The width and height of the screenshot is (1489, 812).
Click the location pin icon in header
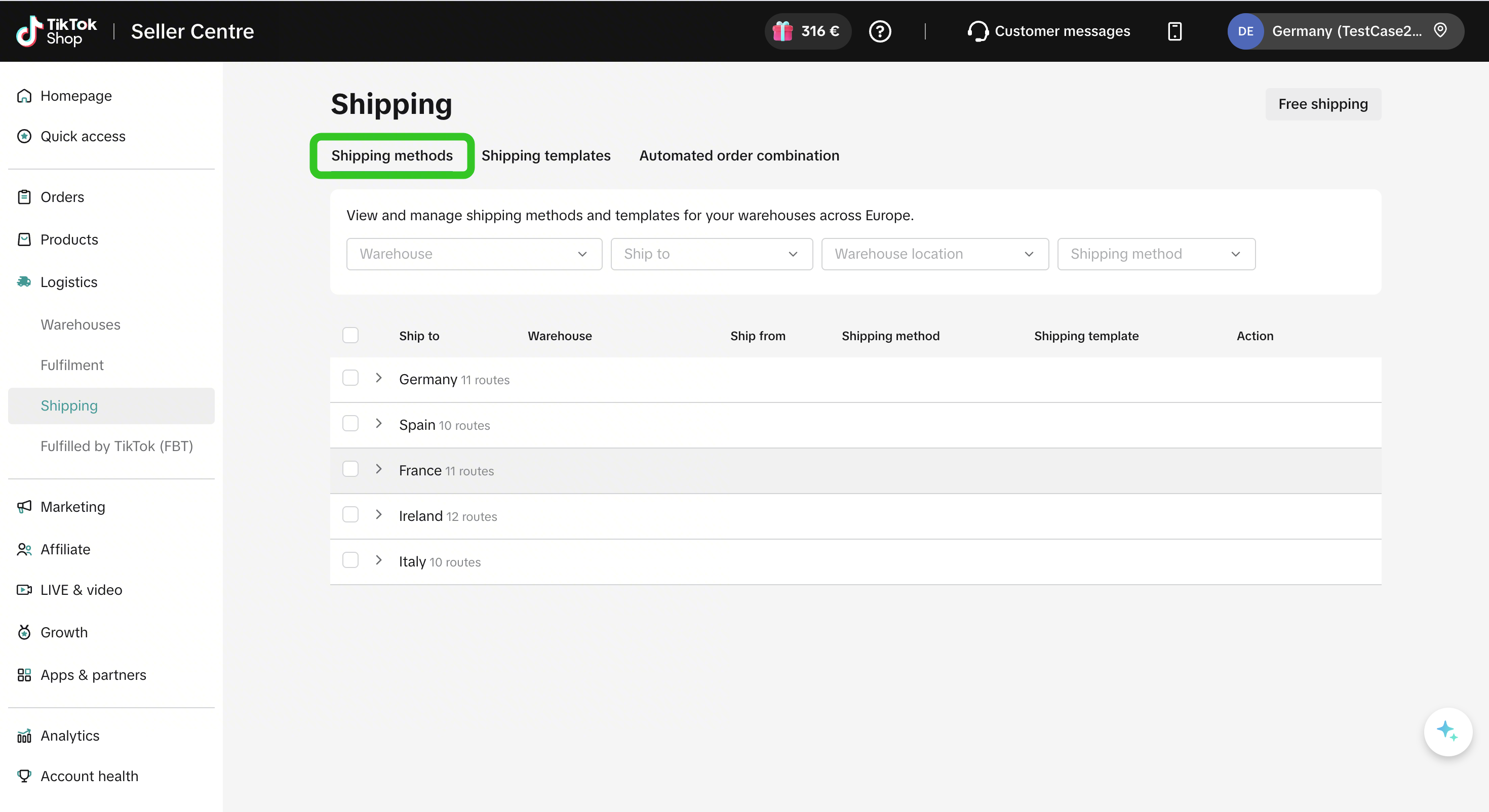[1440, 30]
